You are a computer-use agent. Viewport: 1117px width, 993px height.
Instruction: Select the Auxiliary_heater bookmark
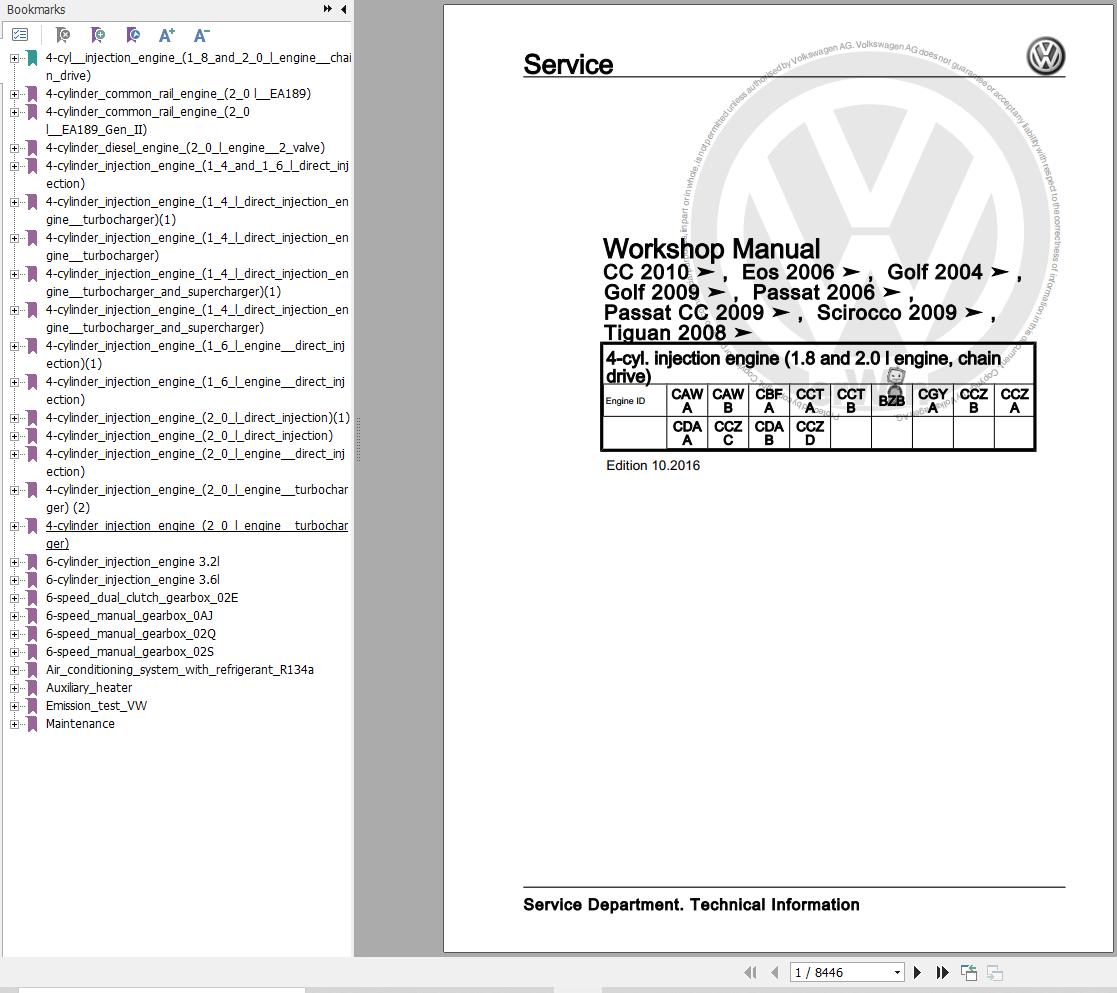[x=89, y=687]
